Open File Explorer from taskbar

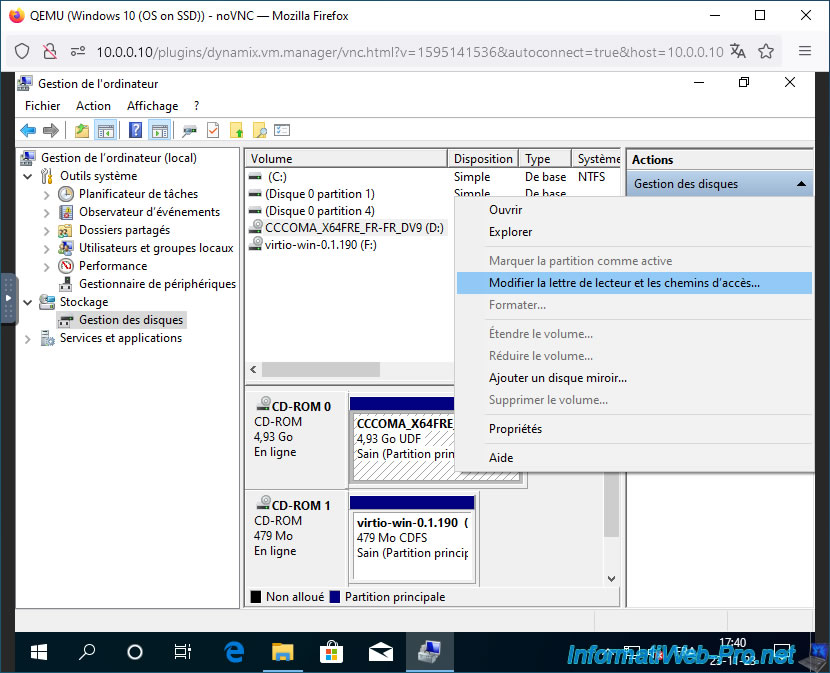pyautogui.click(x=283, y=652)
